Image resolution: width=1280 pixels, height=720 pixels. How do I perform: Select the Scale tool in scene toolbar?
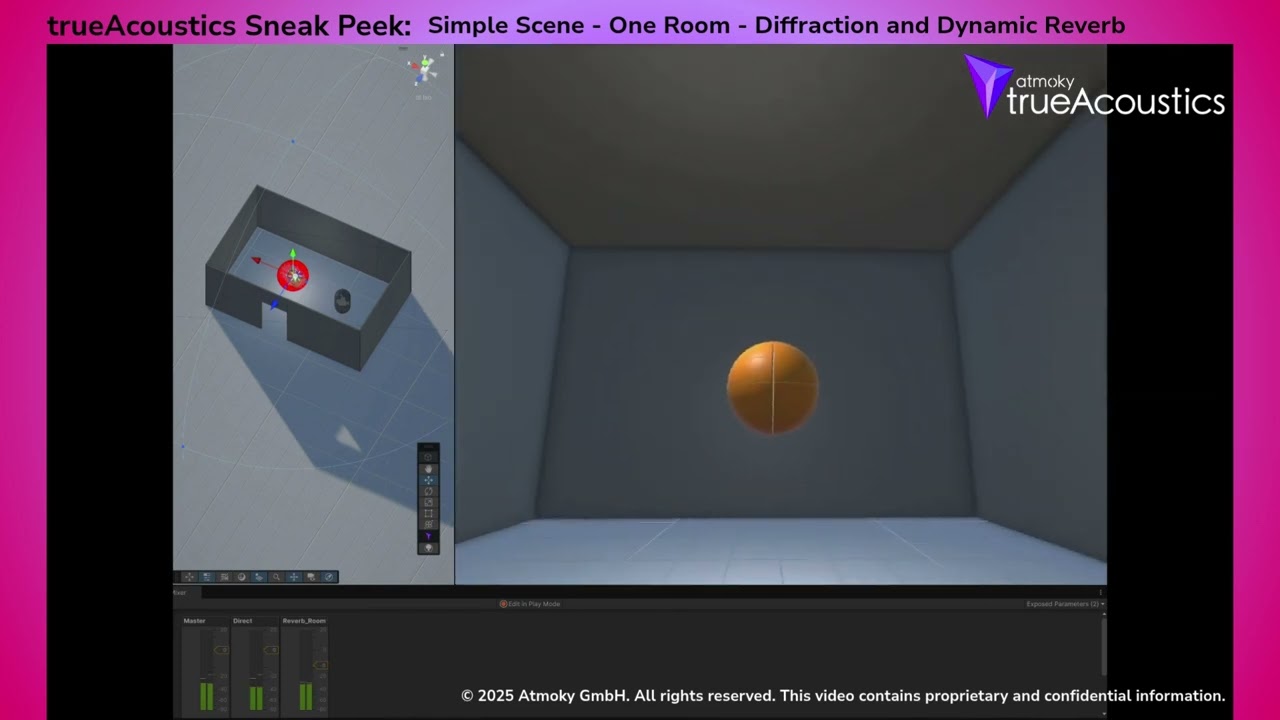428,502
